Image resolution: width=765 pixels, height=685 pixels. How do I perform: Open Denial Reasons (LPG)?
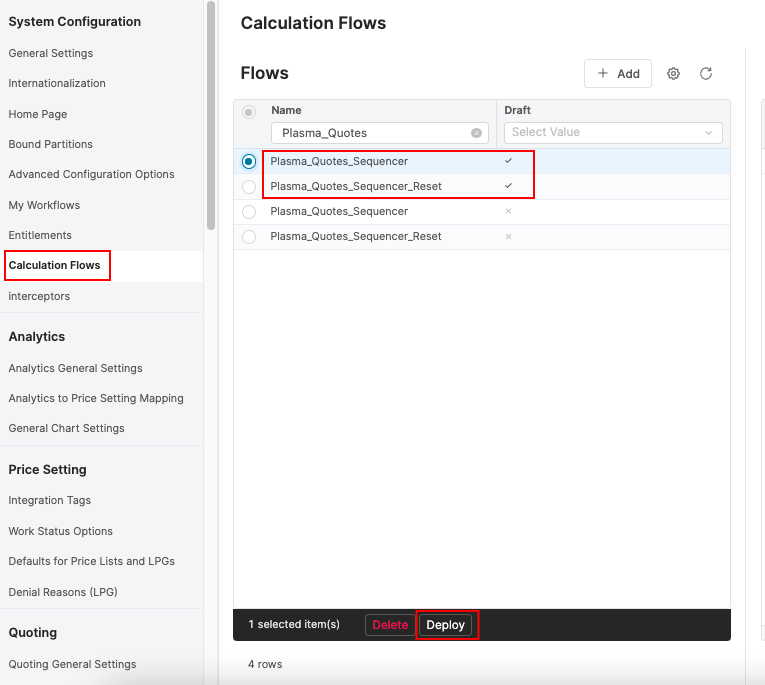click(x=63, y=592)
